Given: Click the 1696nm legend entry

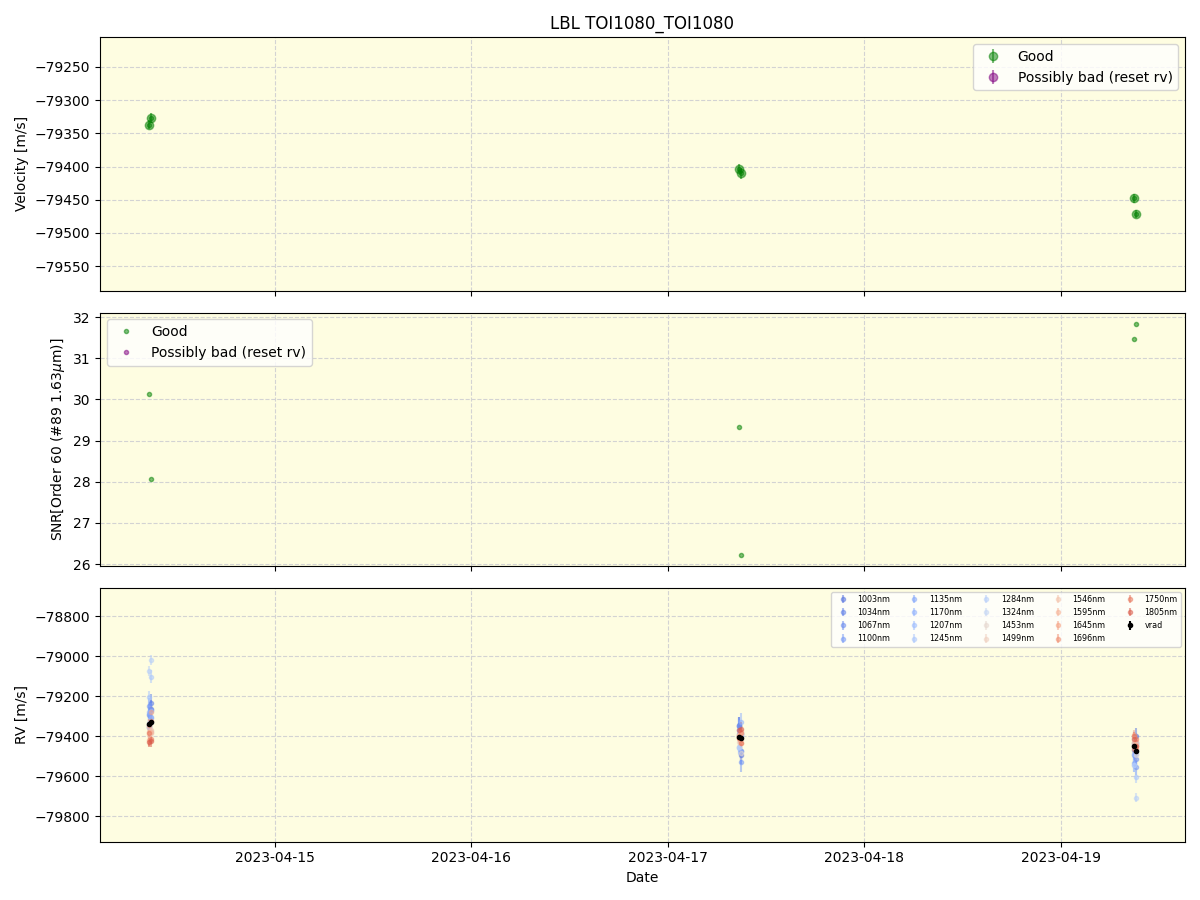Looking at the screenshot, I should 1080,638.
